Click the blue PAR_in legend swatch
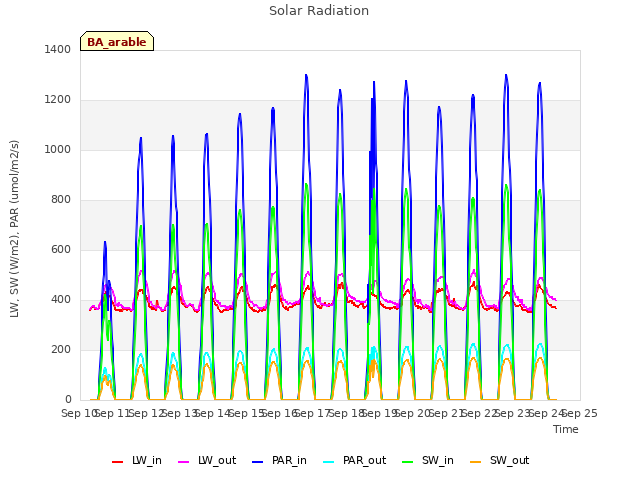 pos(258,462)
